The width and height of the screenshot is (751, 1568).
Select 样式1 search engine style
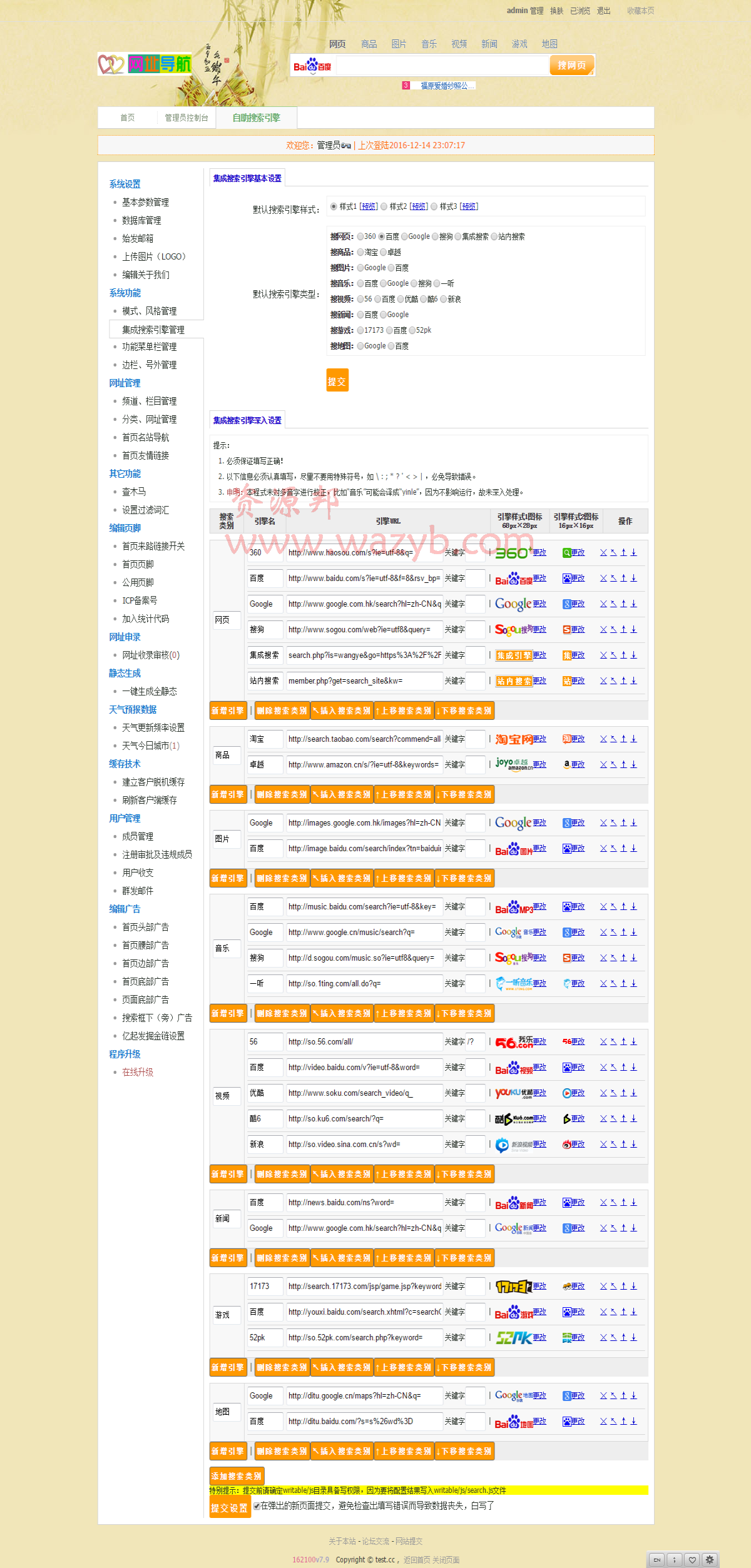click(334, 206)
